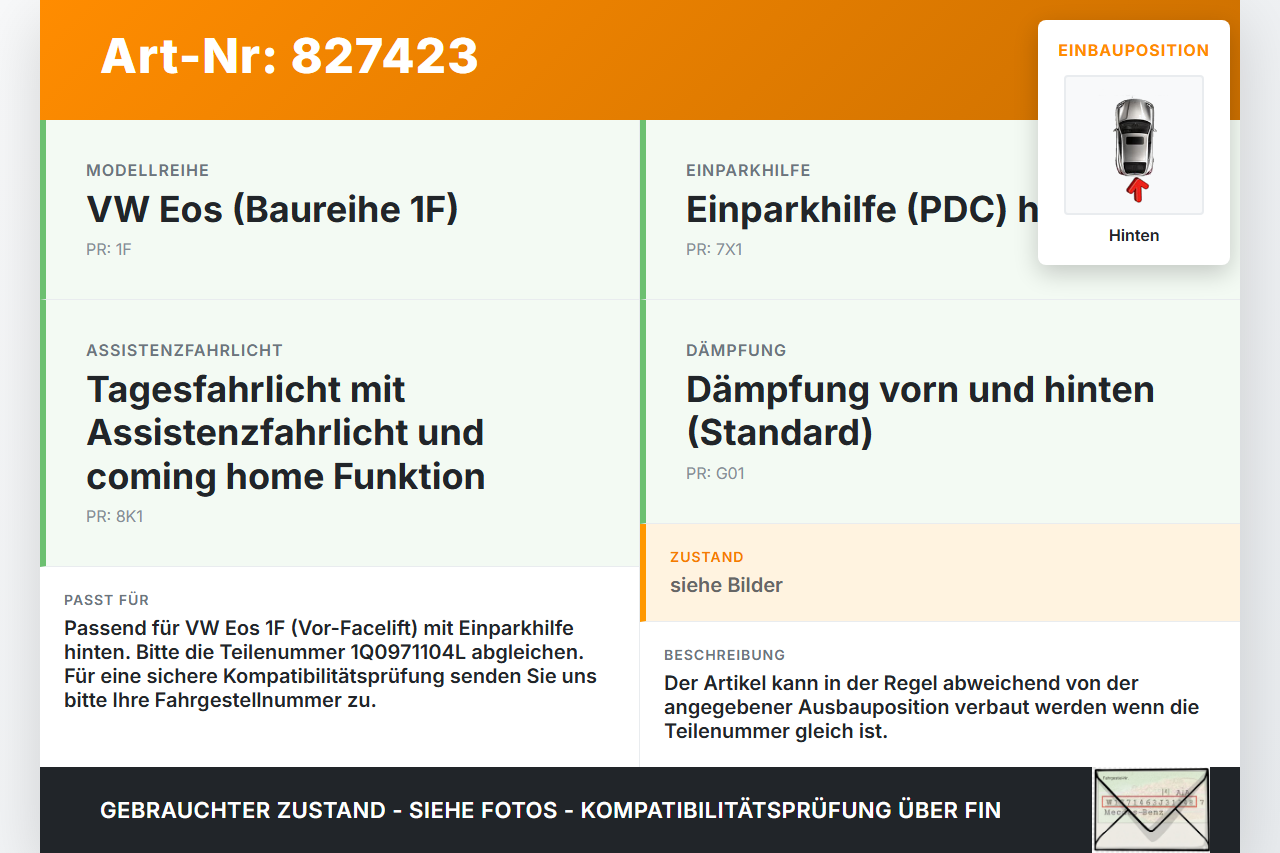
Task: Click the PR: 7X1 code
Action: [714, 249]
